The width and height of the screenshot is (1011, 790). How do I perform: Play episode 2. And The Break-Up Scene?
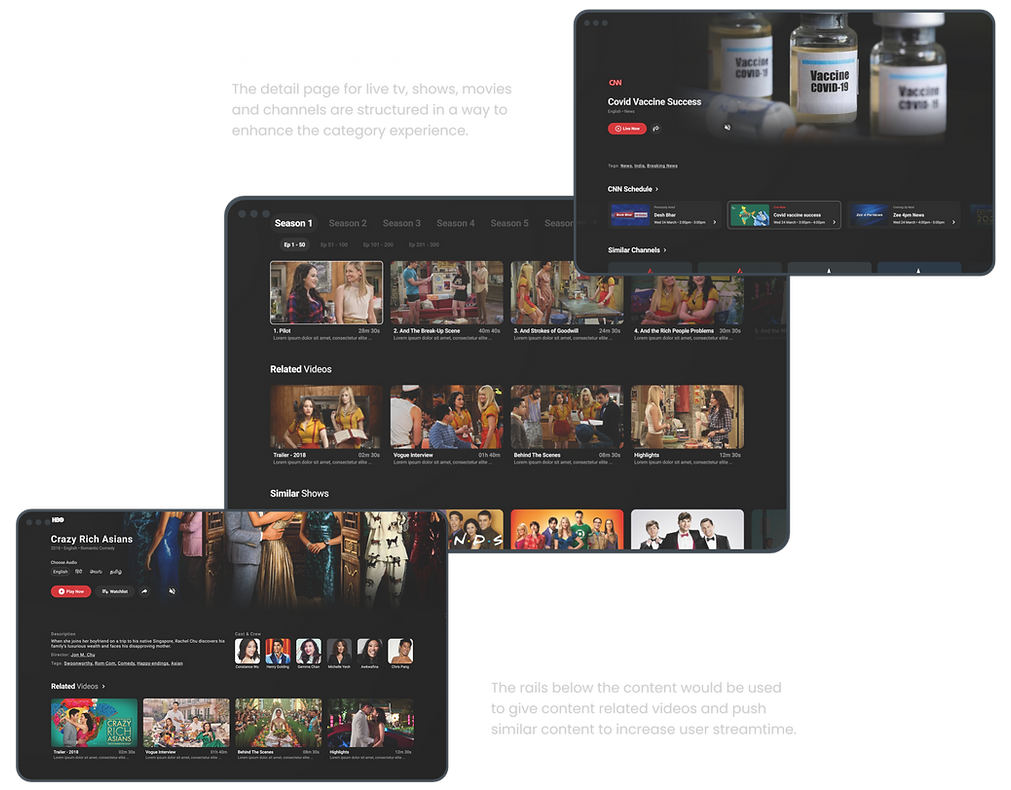[x=447, y=292]
